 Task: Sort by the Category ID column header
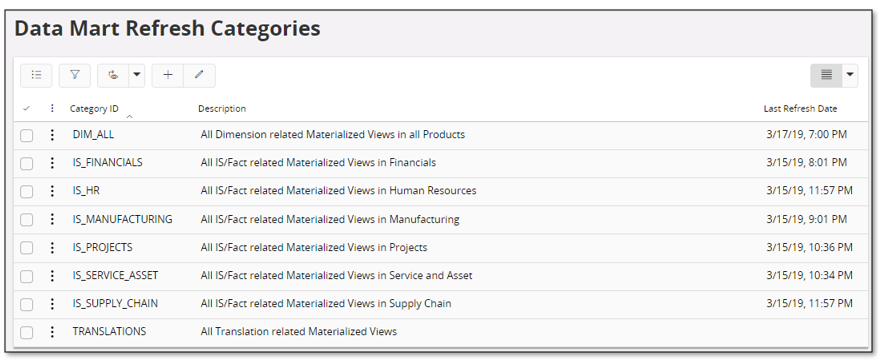(x=94, y=109)
